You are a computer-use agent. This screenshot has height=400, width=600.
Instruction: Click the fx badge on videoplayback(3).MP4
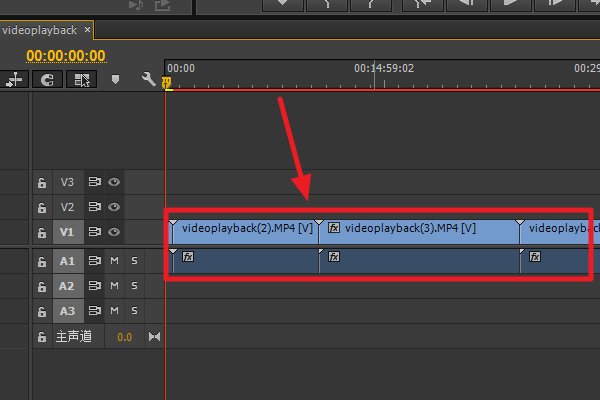pyautogui.click(x=334, y=228)
